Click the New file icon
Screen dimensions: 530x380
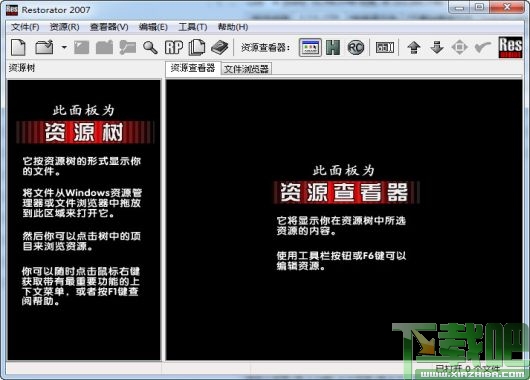(x=19, y=47)
